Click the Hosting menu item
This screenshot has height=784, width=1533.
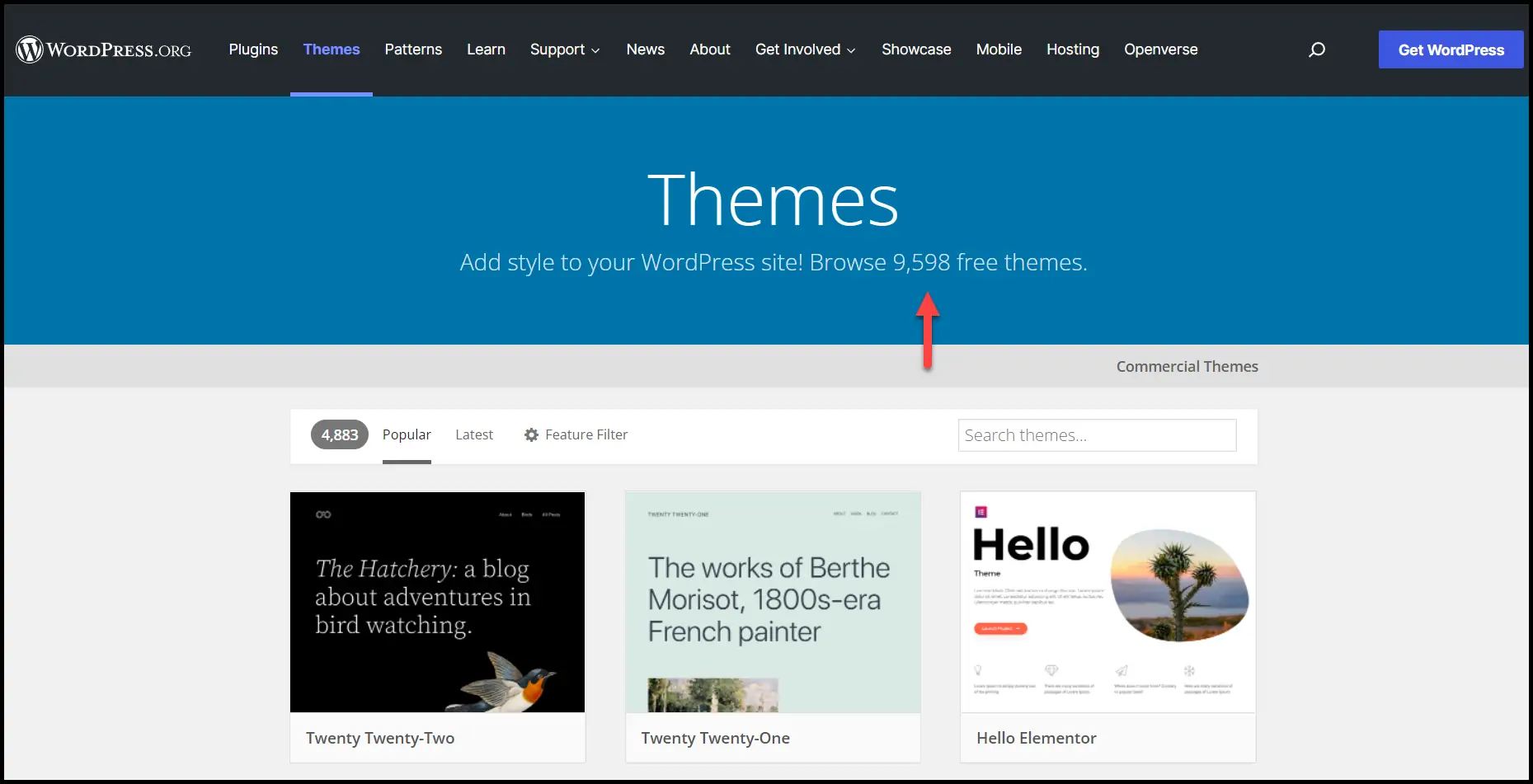click(x=1073, y=49)
